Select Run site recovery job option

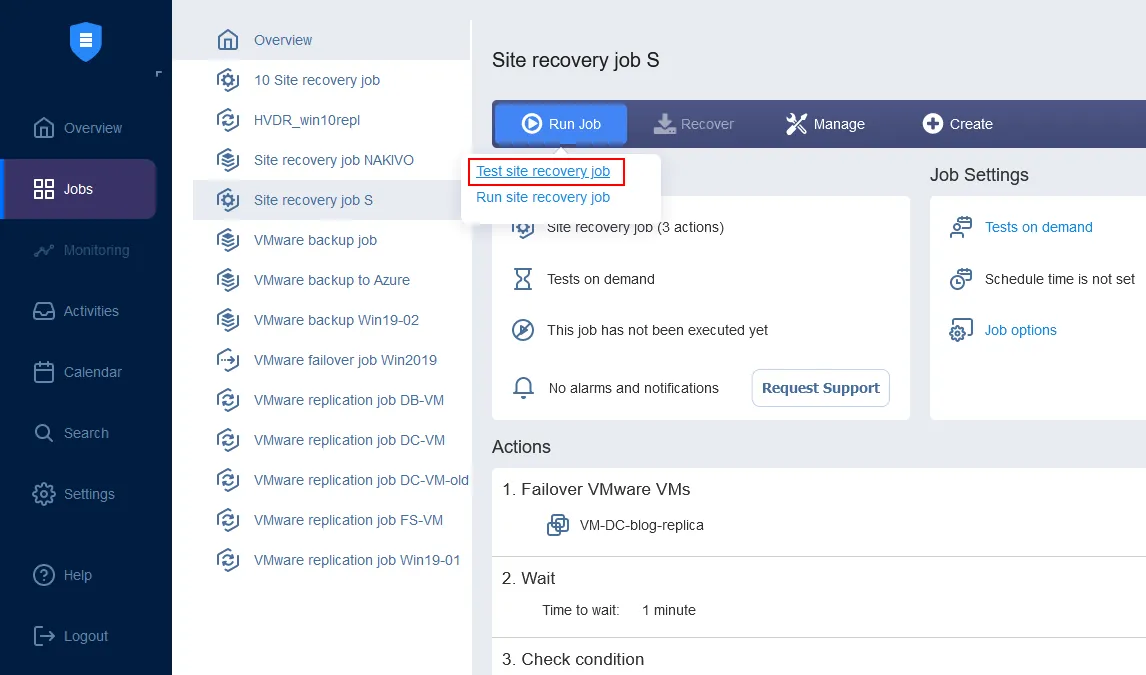coord(543,197)
